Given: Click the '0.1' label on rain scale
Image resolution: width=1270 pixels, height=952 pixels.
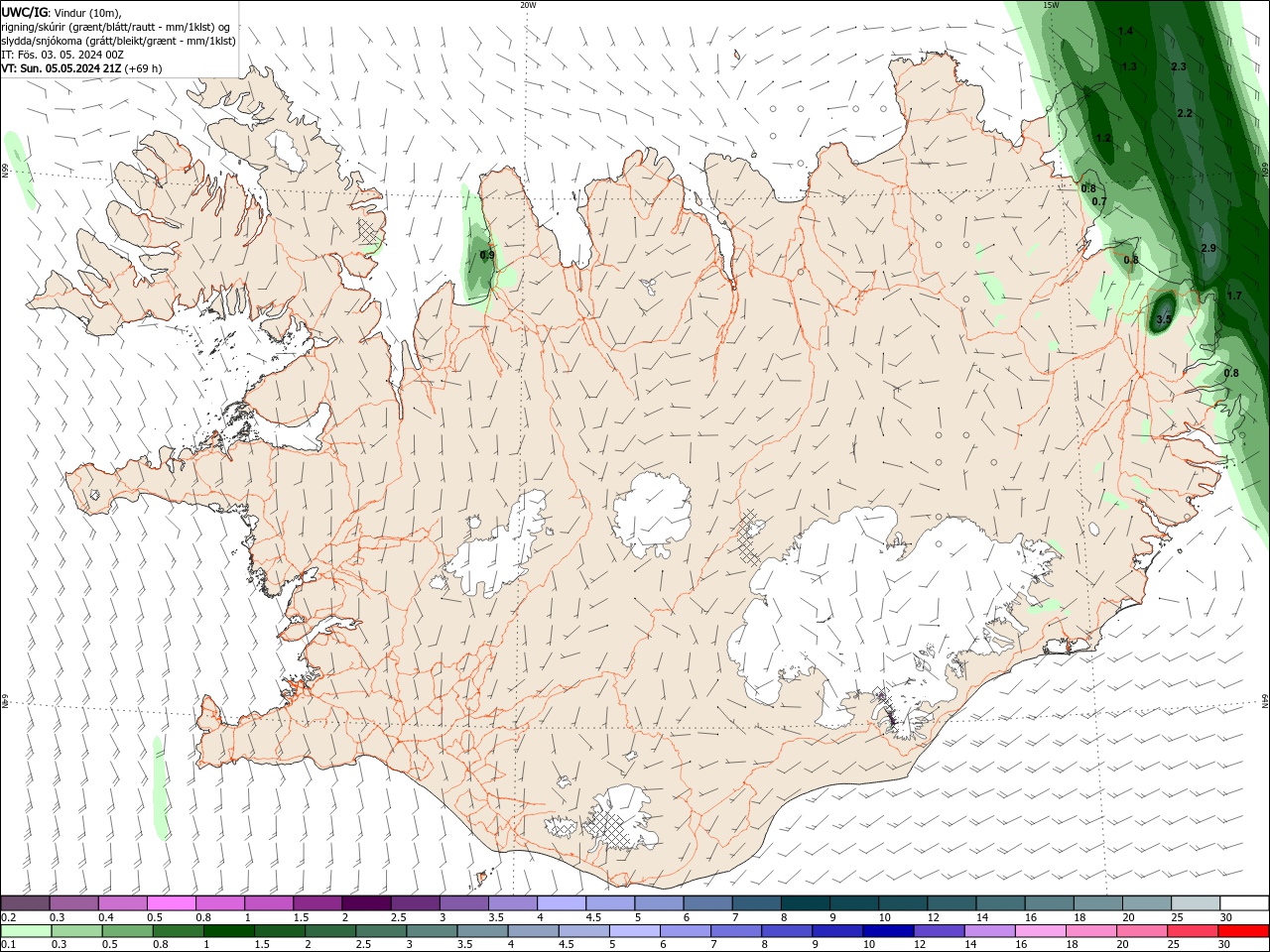Looking at the screenshot, I should tap(9, 945).
